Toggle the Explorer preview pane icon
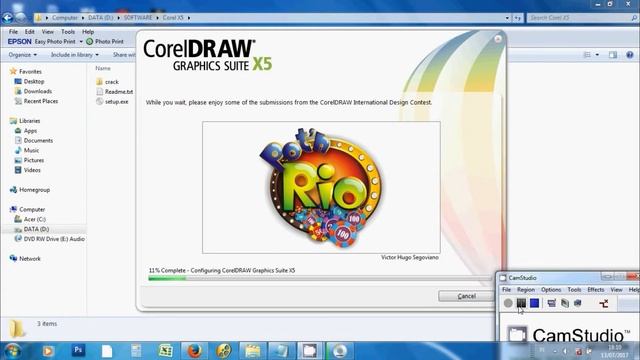The height and width of the screenshot is (360, 640). point(613,55)
